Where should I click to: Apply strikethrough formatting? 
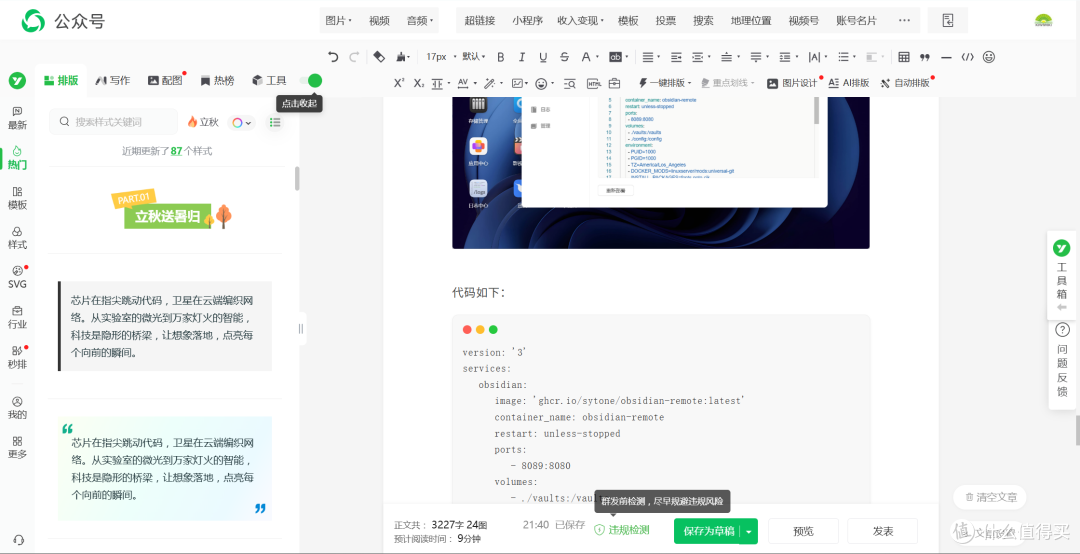click(565, 57)
